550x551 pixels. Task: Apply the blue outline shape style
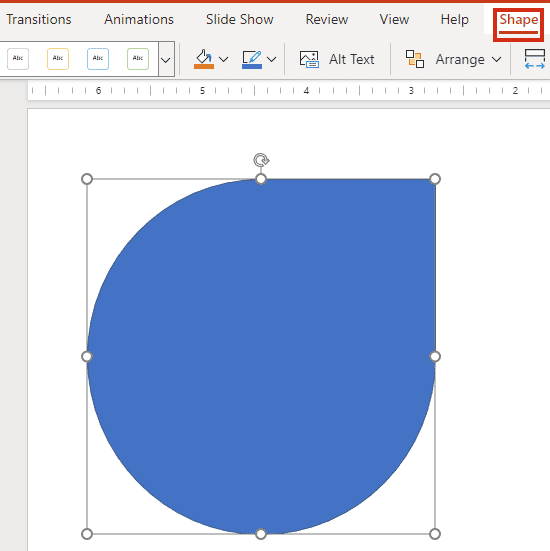coord(98,59)
